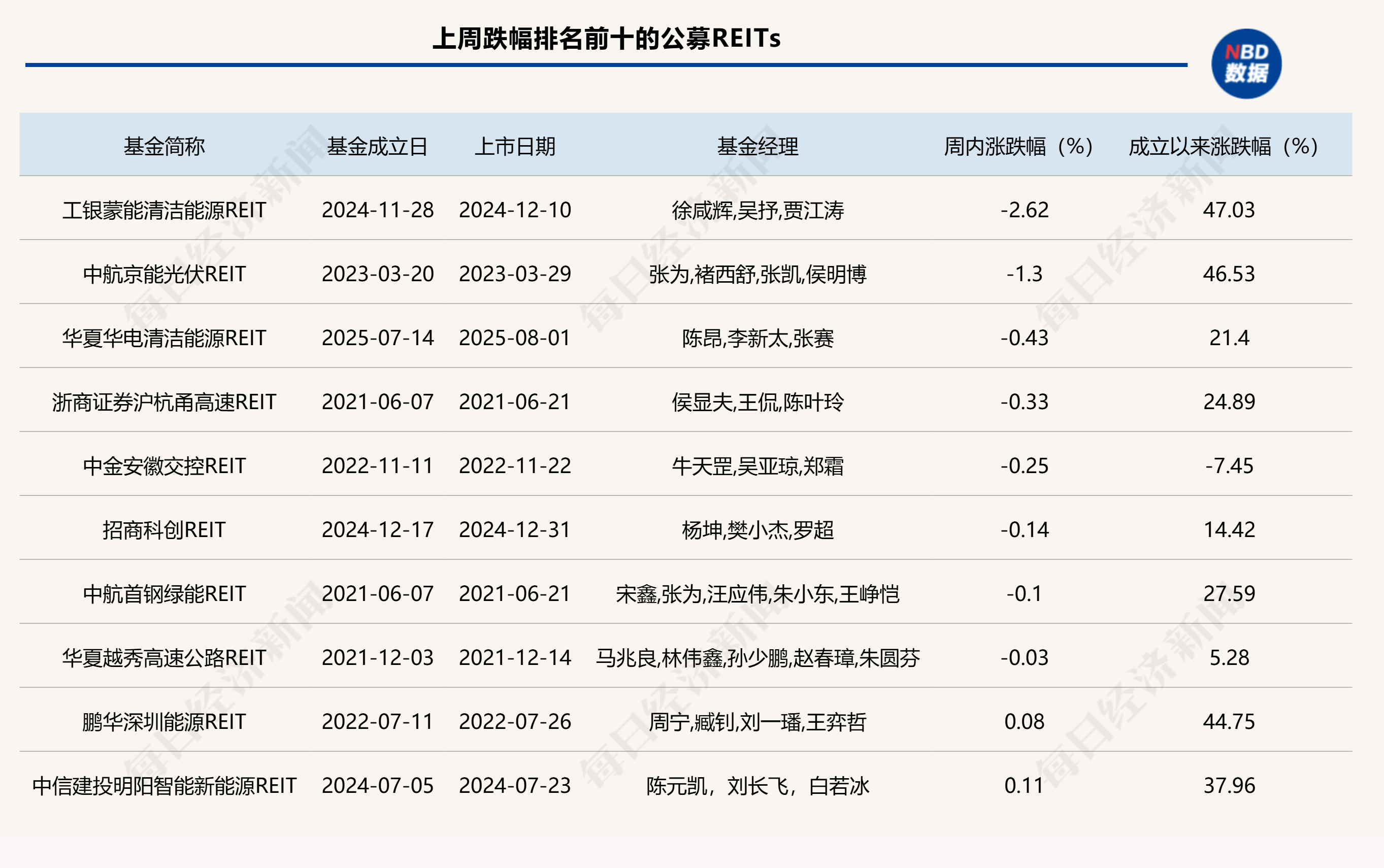
Task: Click since-inception value 5.28
Action: [x=1229, y=657]
